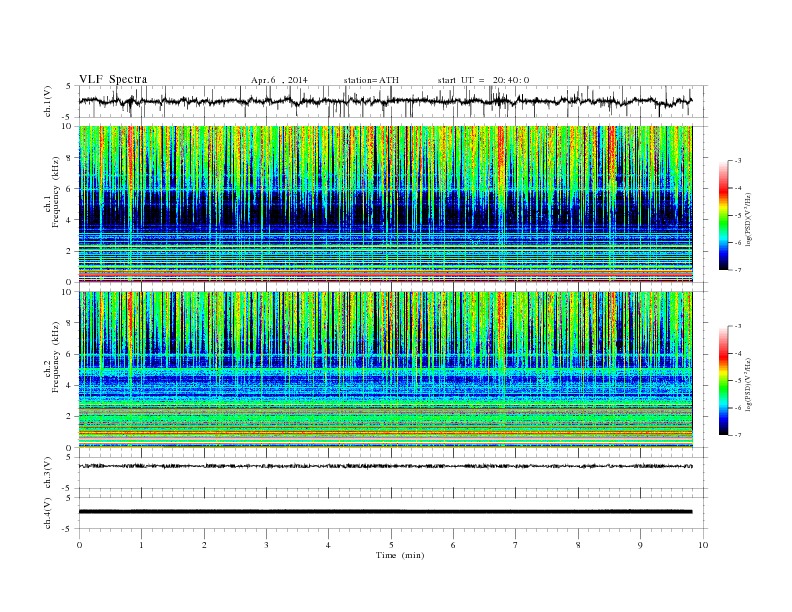This screenshot has width=792, height=612.
Task: Click the ch.1 "Frequency (kHz)" axis label
Action: click(55, 192)
